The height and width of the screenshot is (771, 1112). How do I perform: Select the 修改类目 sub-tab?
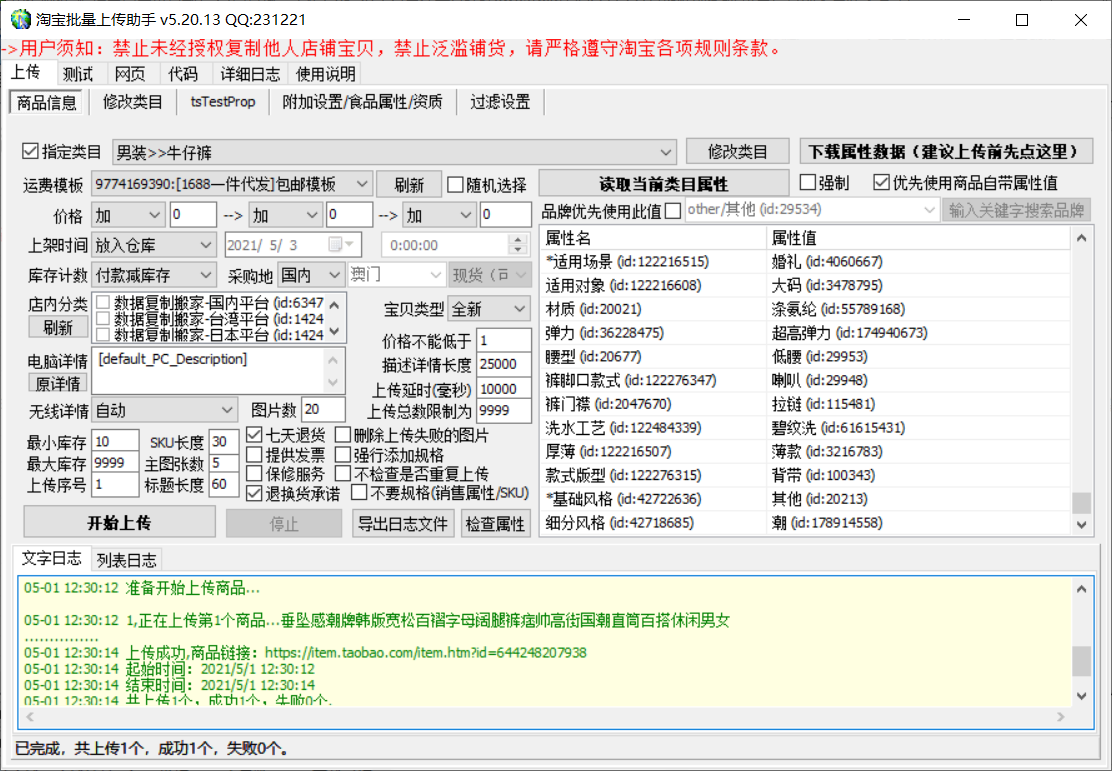[x=133, y=102]
